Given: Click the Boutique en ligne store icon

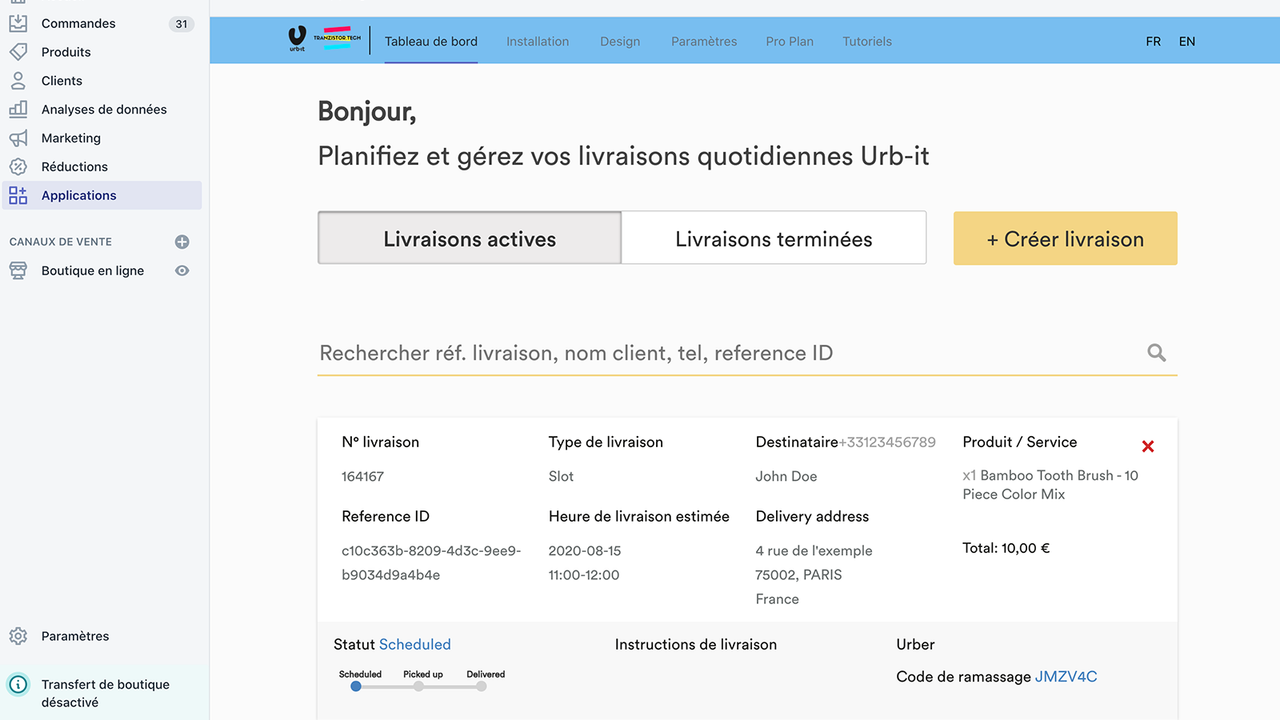Looking at the screenshot, I should pyautogui.click(x=18, y=271).
